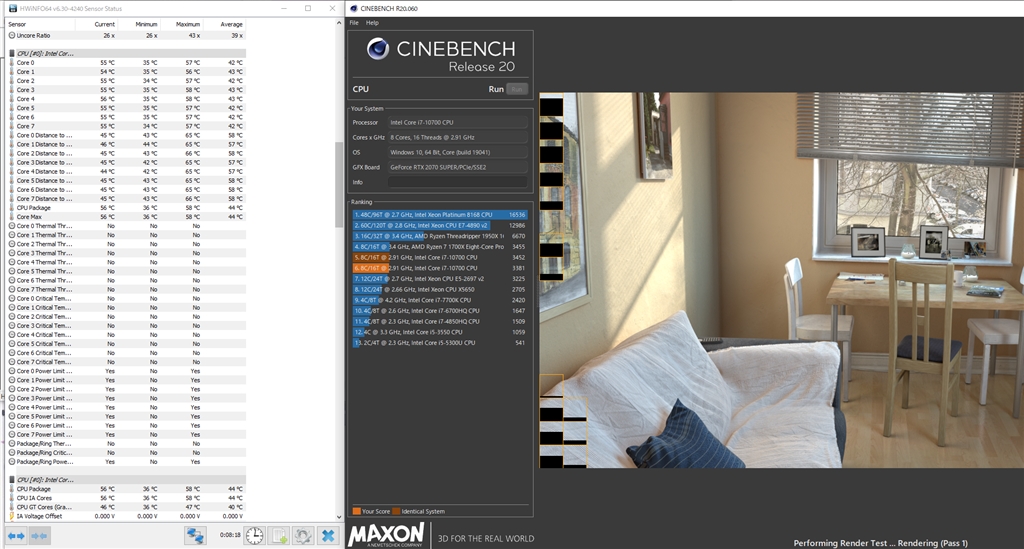This screenshot has width=1024, height=549.
Task: Click the HWiNFO scrollbar up arrow
Action: pyautogui.click(x=339, y=24)
